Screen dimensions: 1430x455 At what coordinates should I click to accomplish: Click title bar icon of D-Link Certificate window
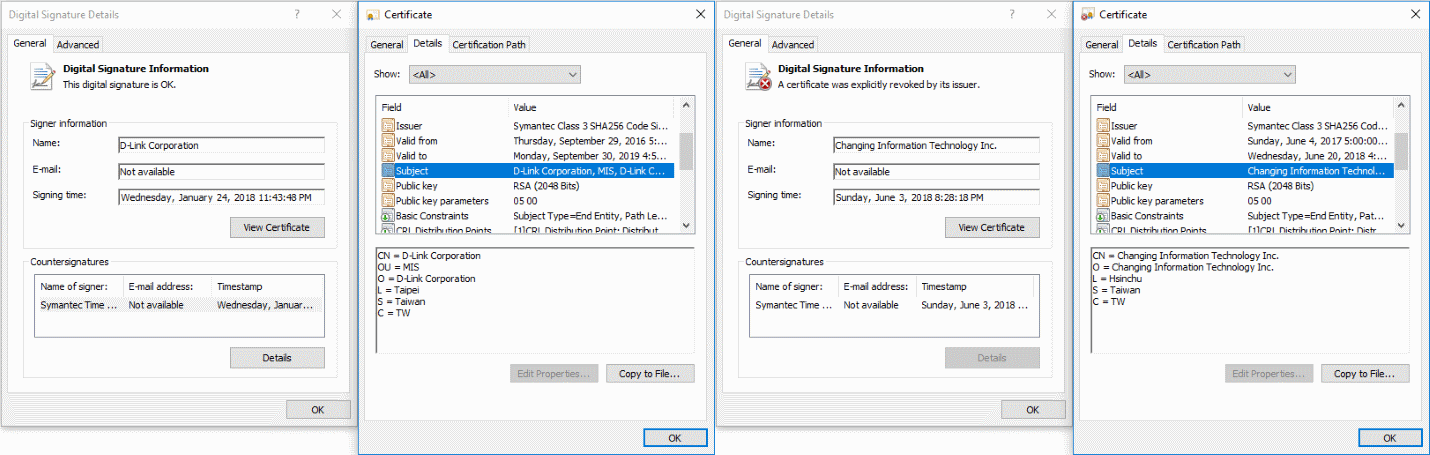pos(372,15)
